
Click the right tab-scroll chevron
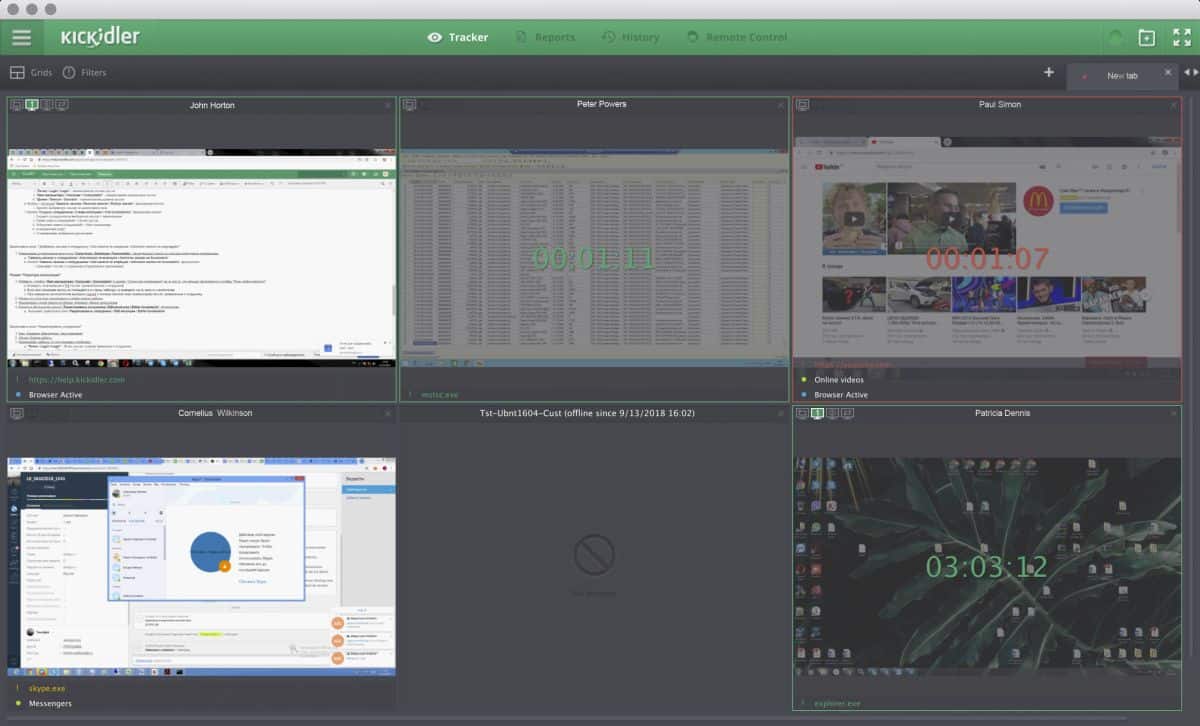click(x=1195, y=72)
